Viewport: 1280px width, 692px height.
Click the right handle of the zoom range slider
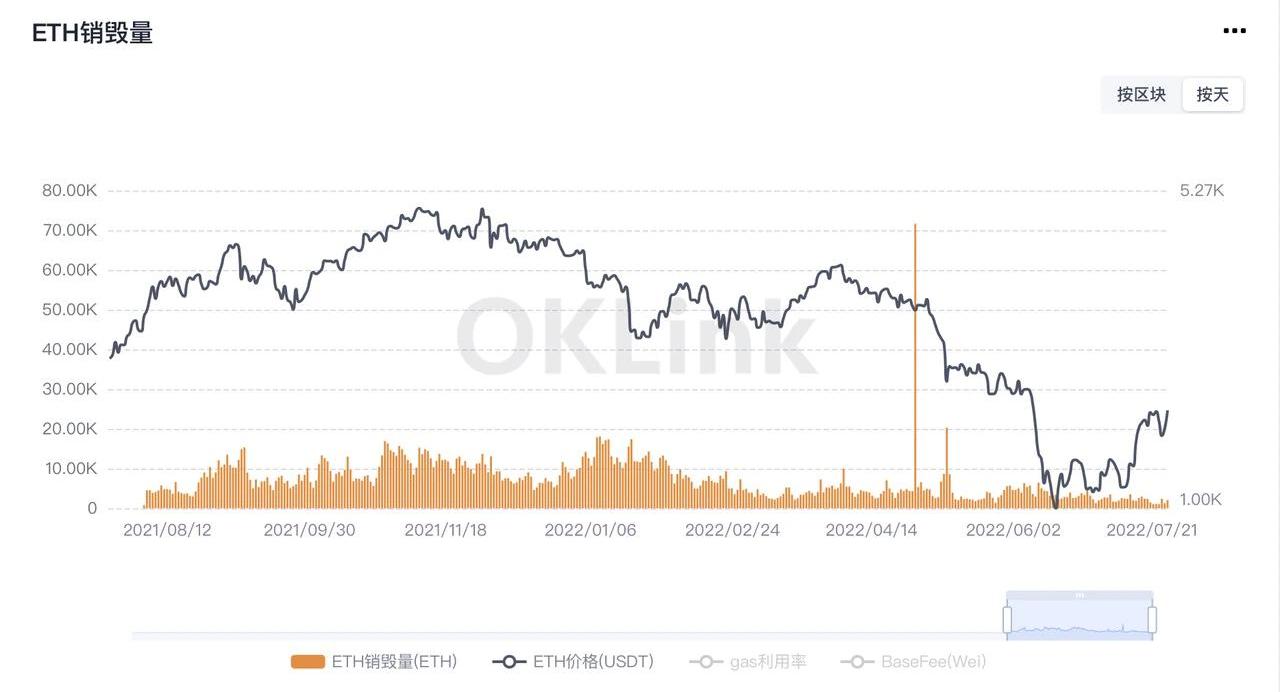coord(1152,619)
